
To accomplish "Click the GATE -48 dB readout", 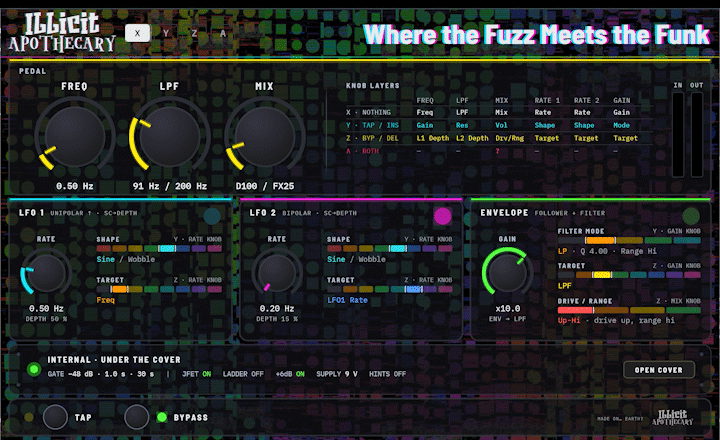I will coord(70,374).
